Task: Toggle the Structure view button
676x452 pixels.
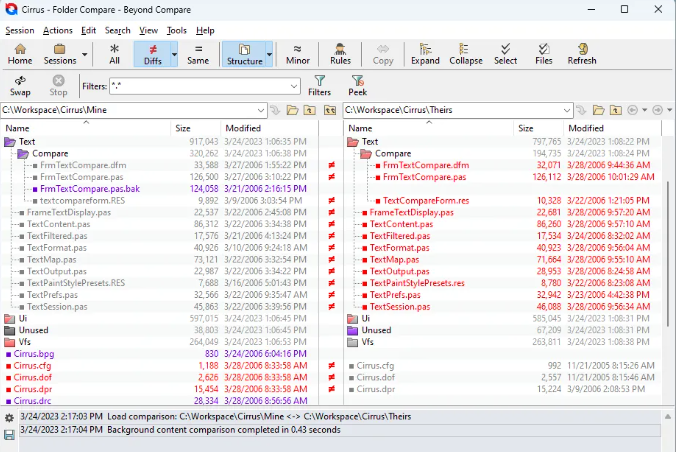Action: pyautogui.click(x=244, y=54)
